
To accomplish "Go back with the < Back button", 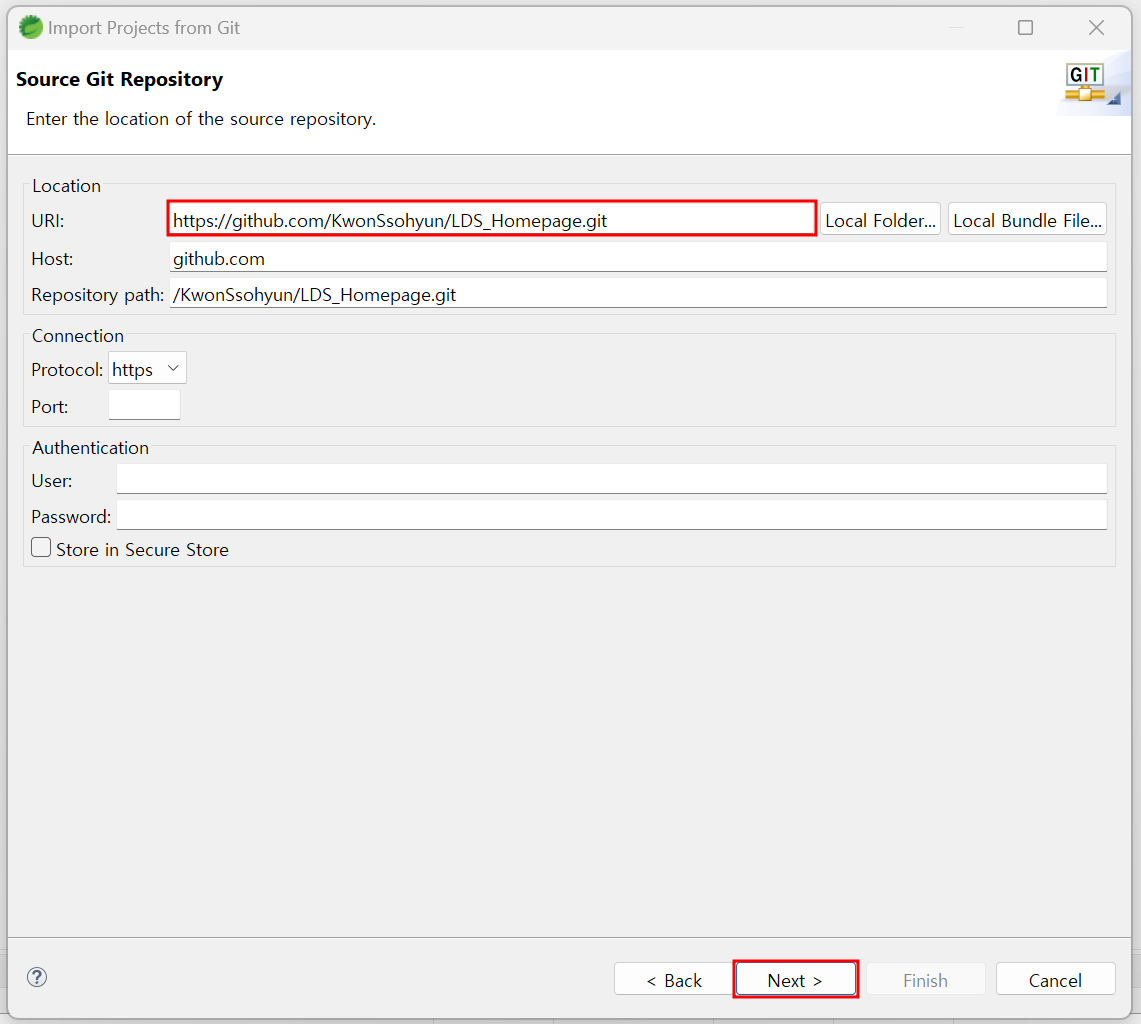I will click(674, 980).
